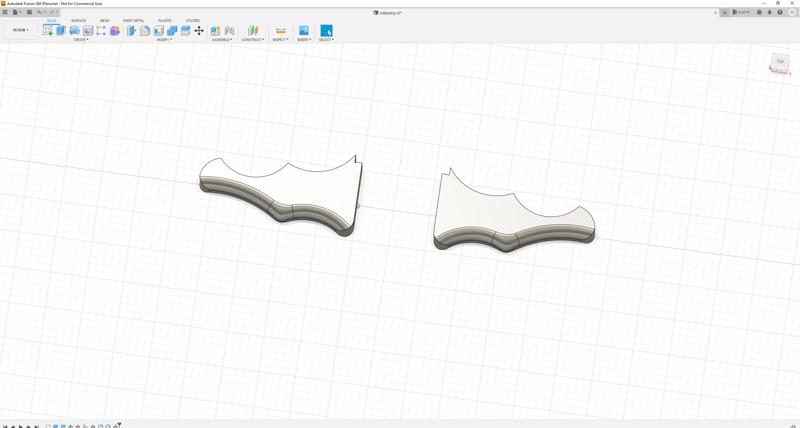Click the New Component icon
Image resolution: width=800 pixels, height=428 pixels.
tap(215, 31)
